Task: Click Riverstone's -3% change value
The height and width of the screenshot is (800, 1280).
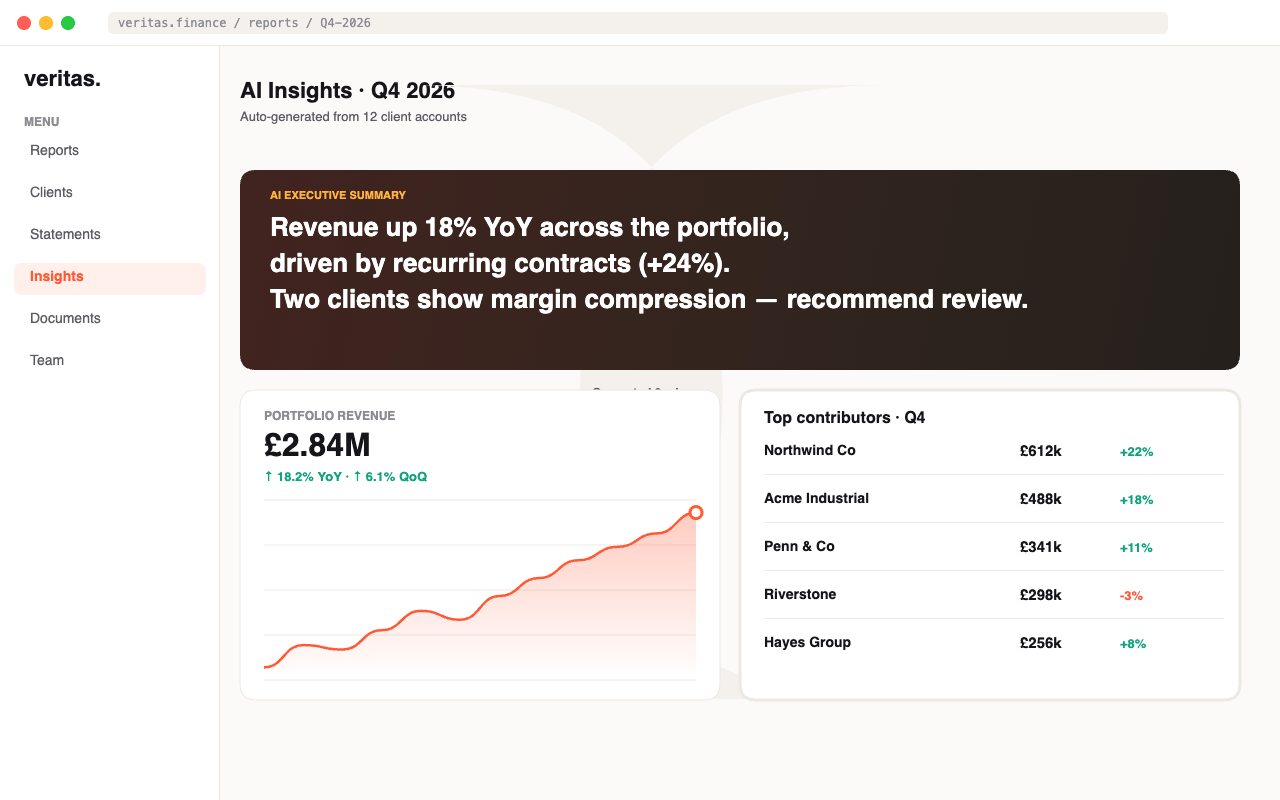Action: coord(1131,596)
